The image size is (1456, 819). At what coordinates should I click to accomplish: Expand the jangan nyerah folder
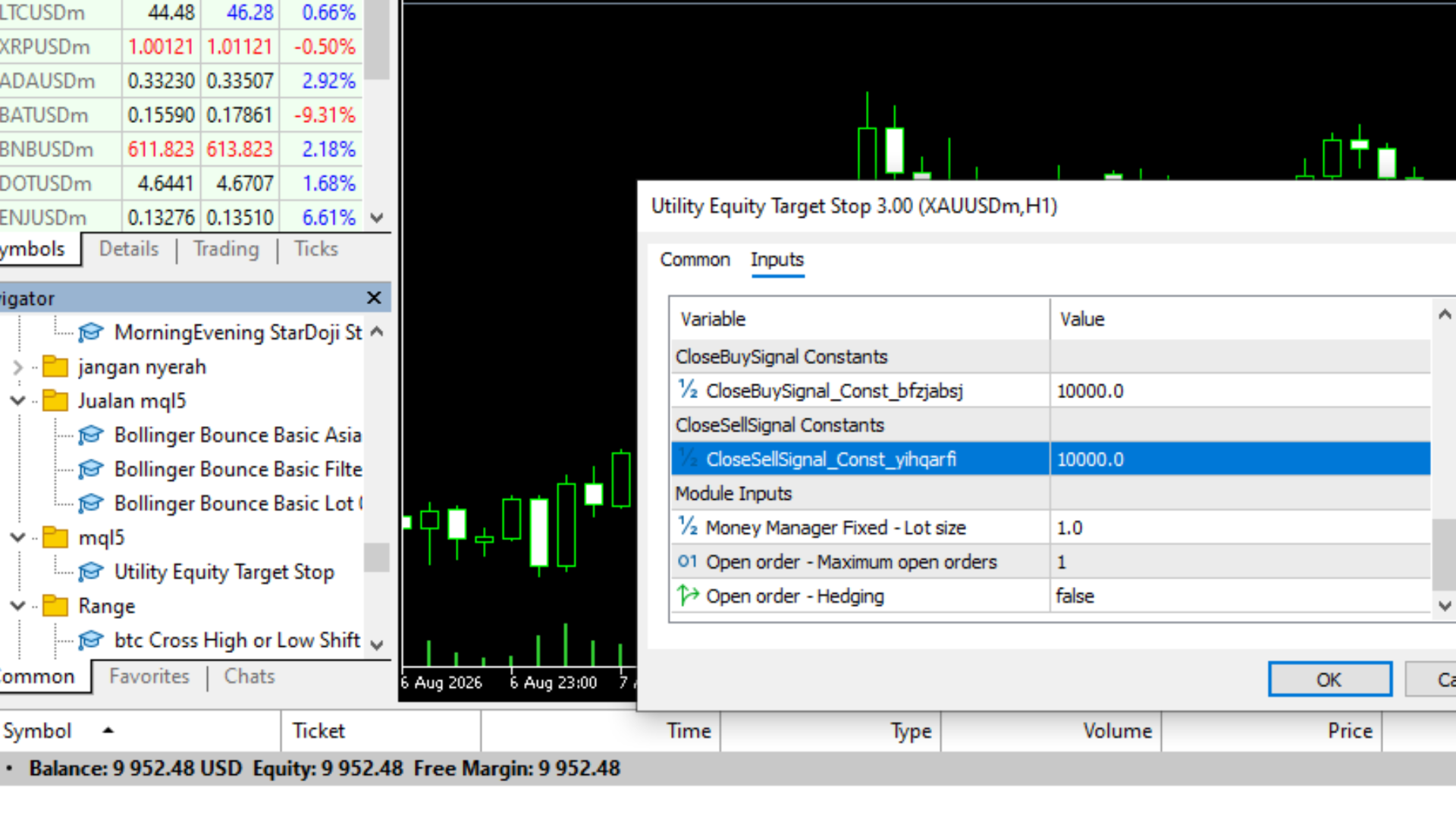point(17,367)
